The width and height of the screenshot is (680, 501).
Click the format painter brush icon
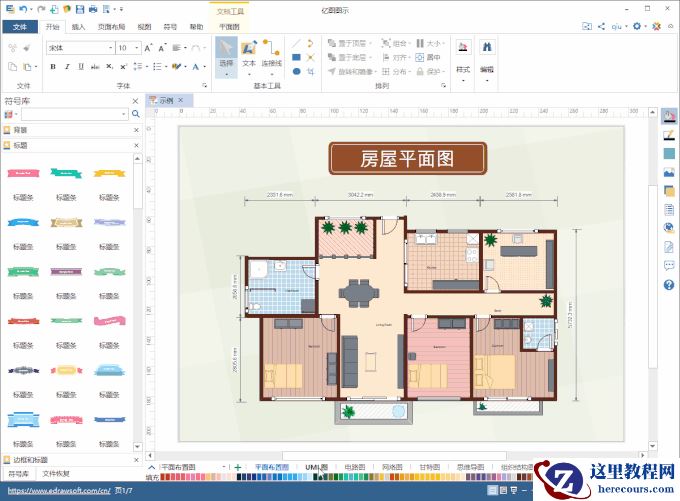click(x=27, y=48)
